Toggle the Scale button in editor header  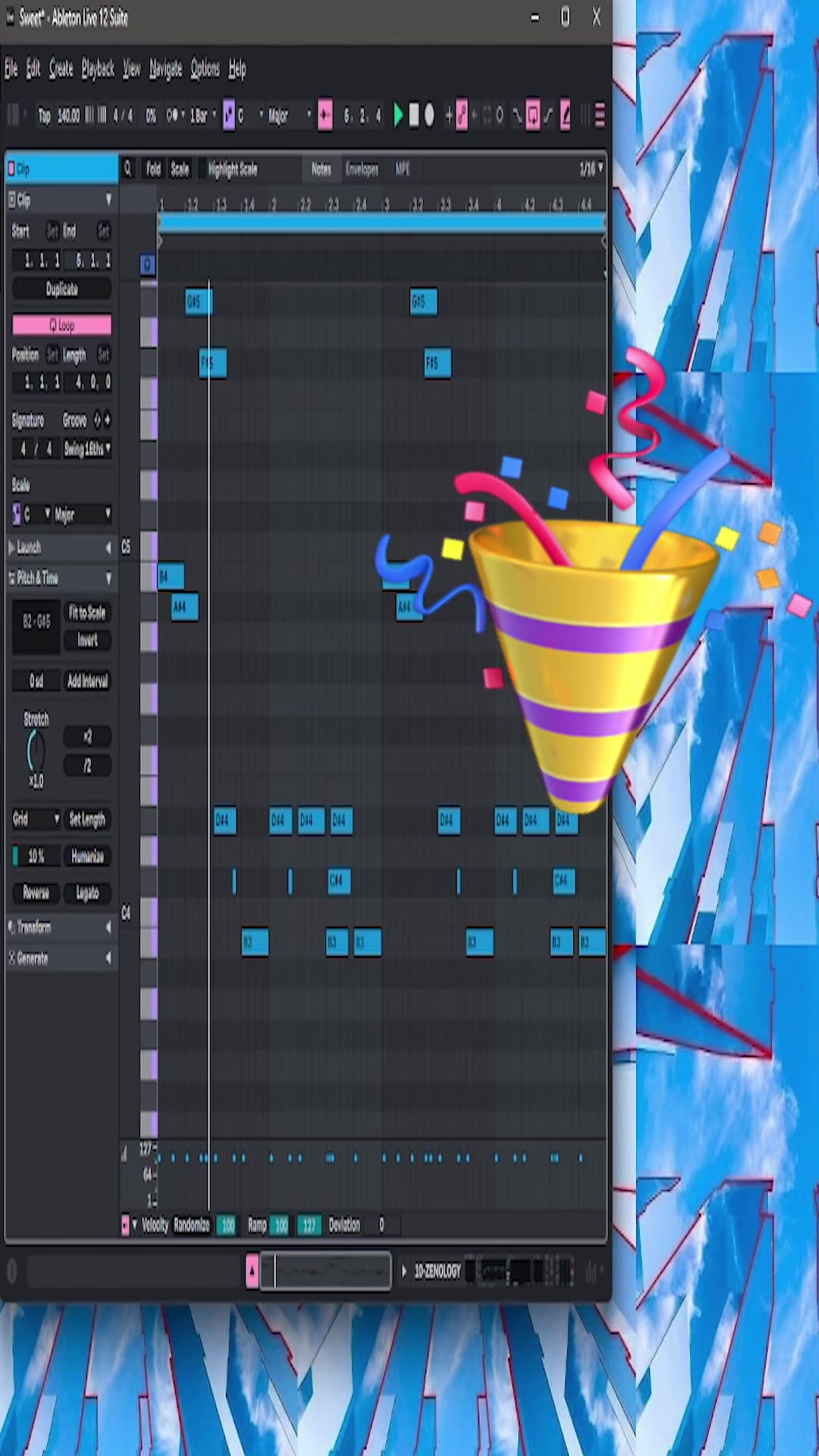point(180,169)
